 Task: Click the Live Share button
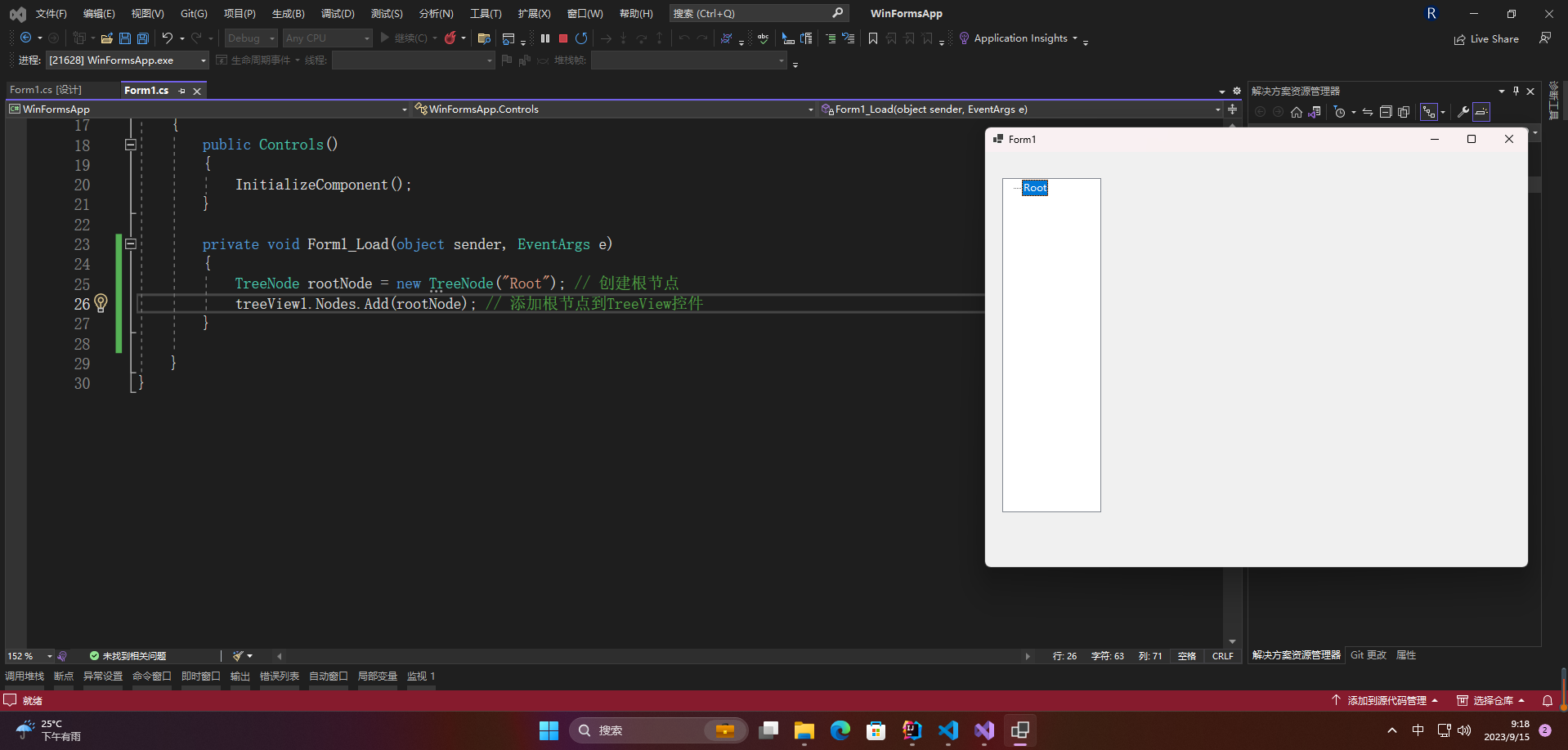(x=1486, y=39)
